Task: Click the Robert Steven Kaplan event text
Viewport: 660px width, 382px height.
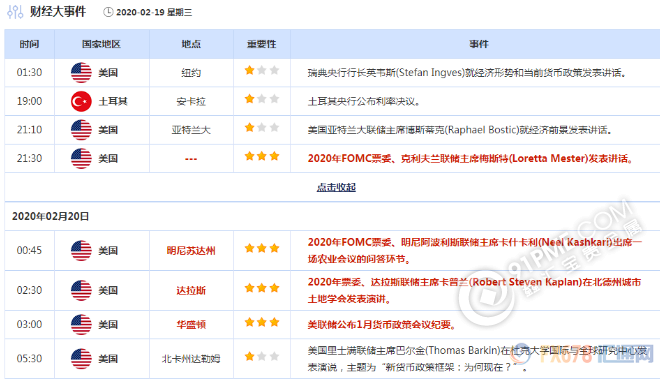Action: pyautogui.click(x=474, y=290)
